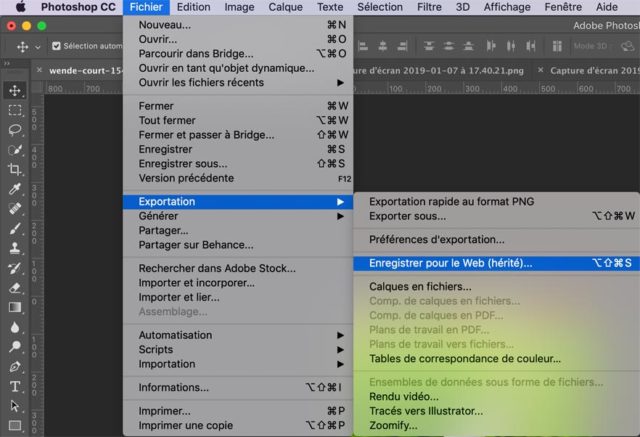Click the align left edges icon
The width and height of the screenshot is (640, 437).
(363, 46)
